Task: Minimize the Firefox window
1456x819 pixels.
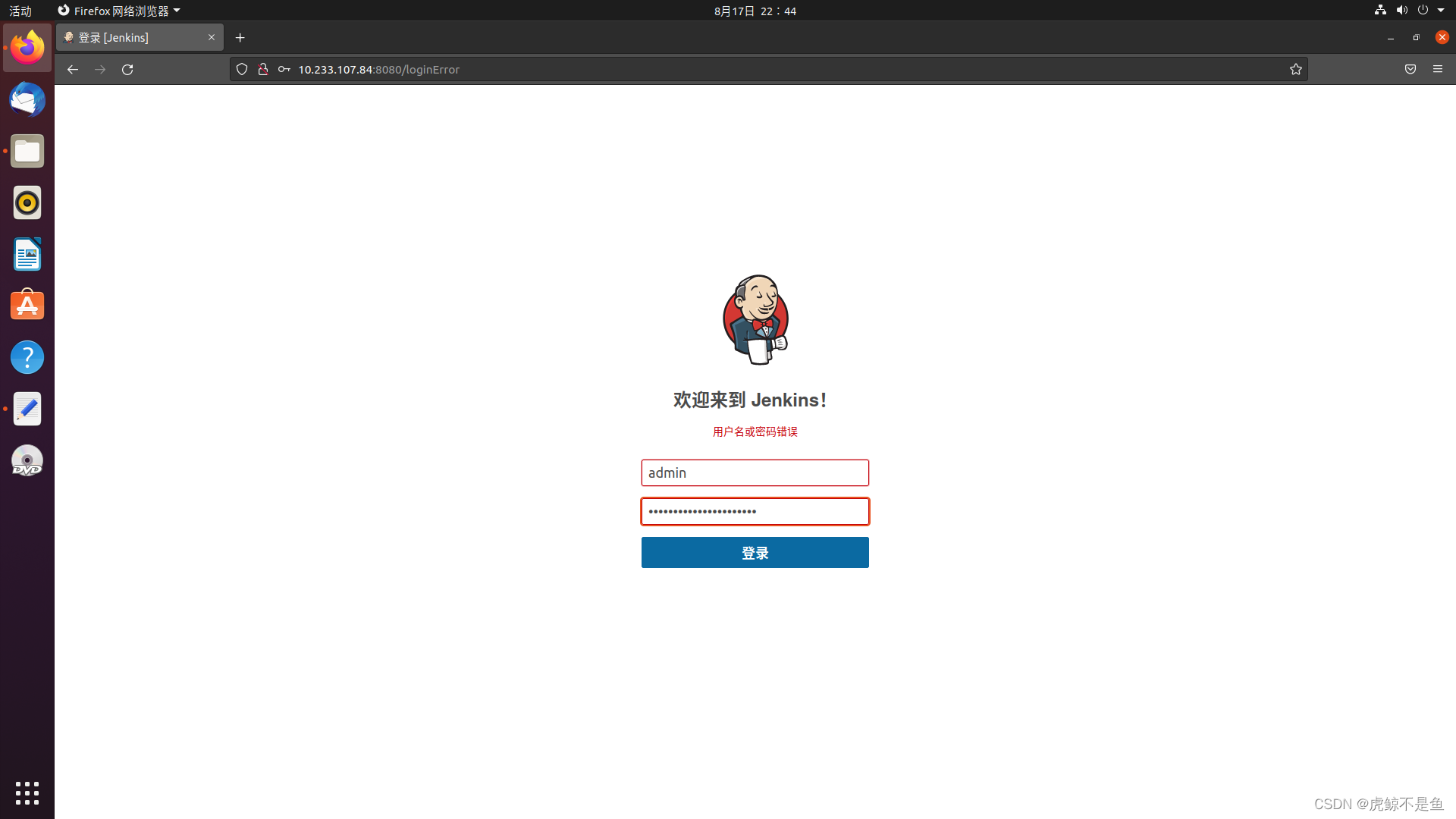Action: coord(1391,37)
